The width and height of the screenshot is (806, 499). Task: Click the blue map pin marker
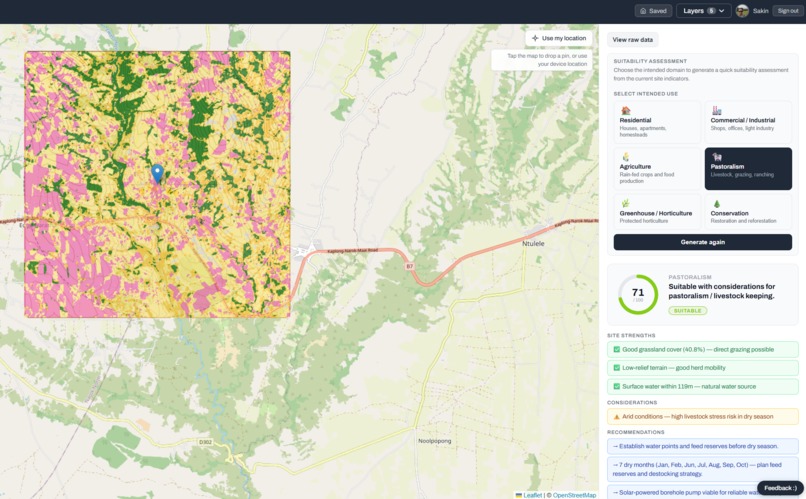click(x=157, y=174)
